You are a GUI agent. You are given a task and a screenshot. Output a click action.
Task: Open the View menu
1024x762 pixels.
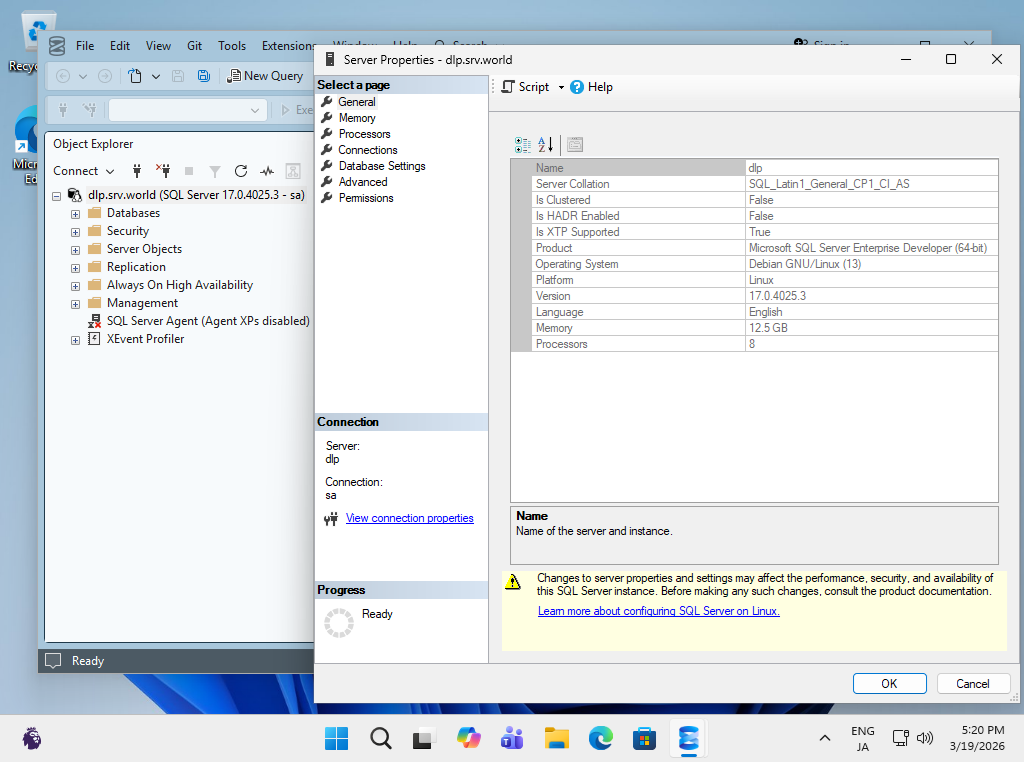point(158,46)
